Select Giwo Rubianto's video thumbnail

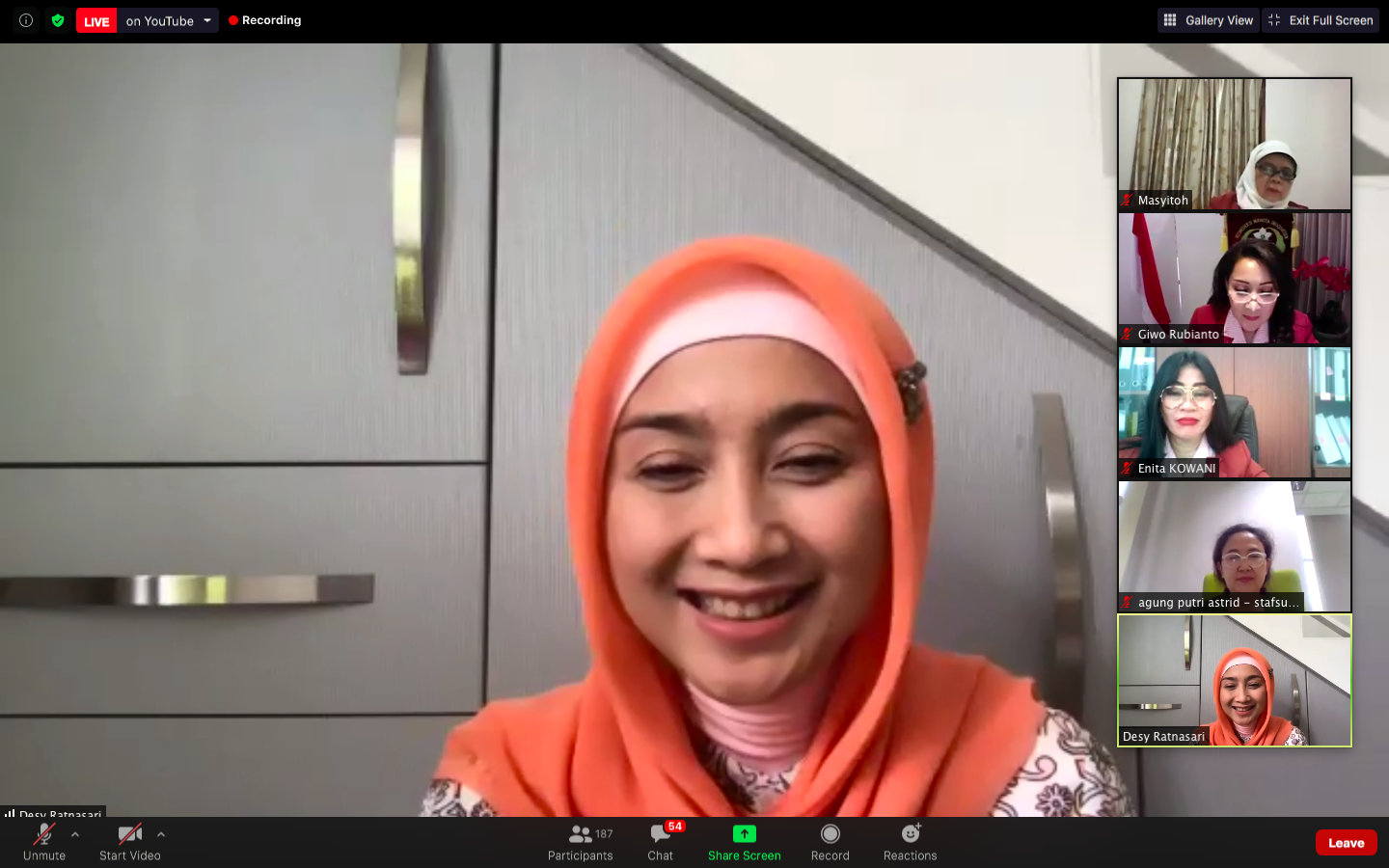pyautogui.click(x=1234, y=278)
